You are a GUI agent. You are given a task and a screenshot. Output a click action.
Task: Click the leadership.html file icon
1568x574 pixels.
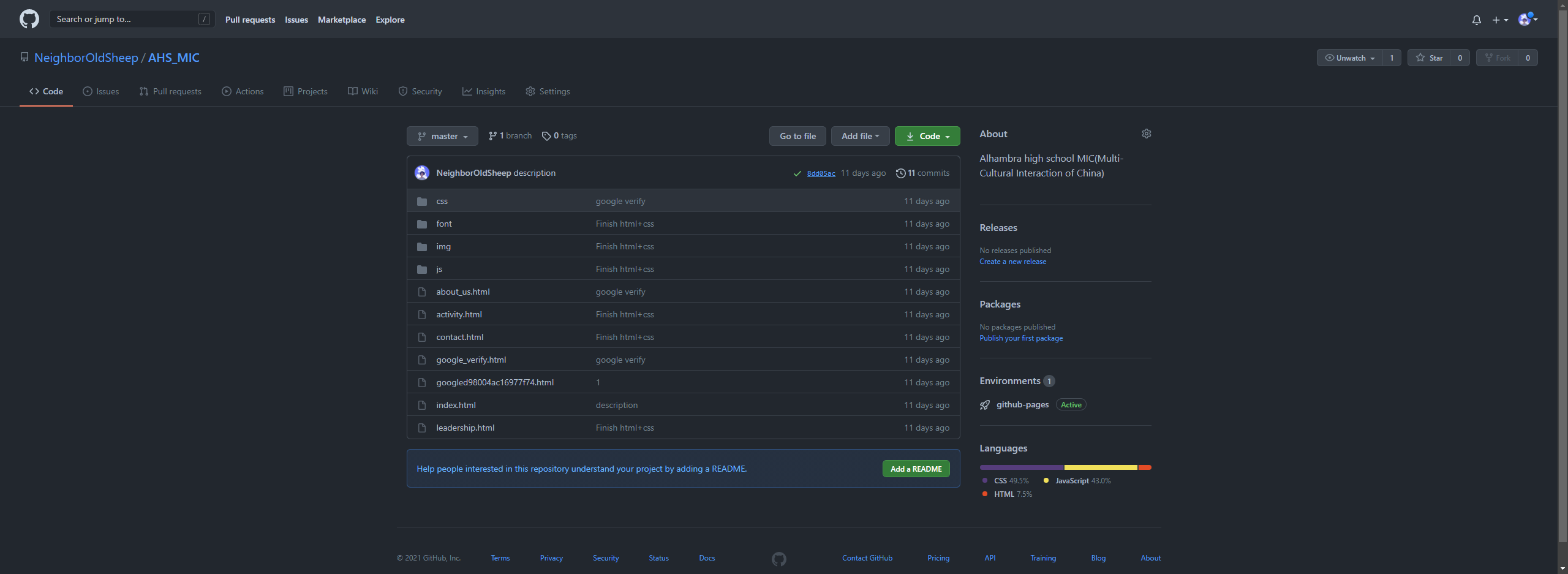click(x=422, y=428)
